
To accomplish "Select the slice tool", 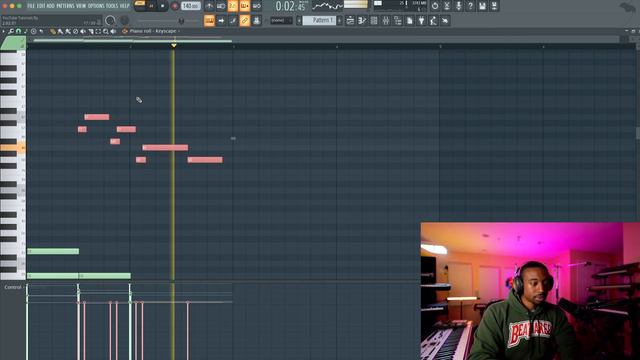I will [91, 31].
